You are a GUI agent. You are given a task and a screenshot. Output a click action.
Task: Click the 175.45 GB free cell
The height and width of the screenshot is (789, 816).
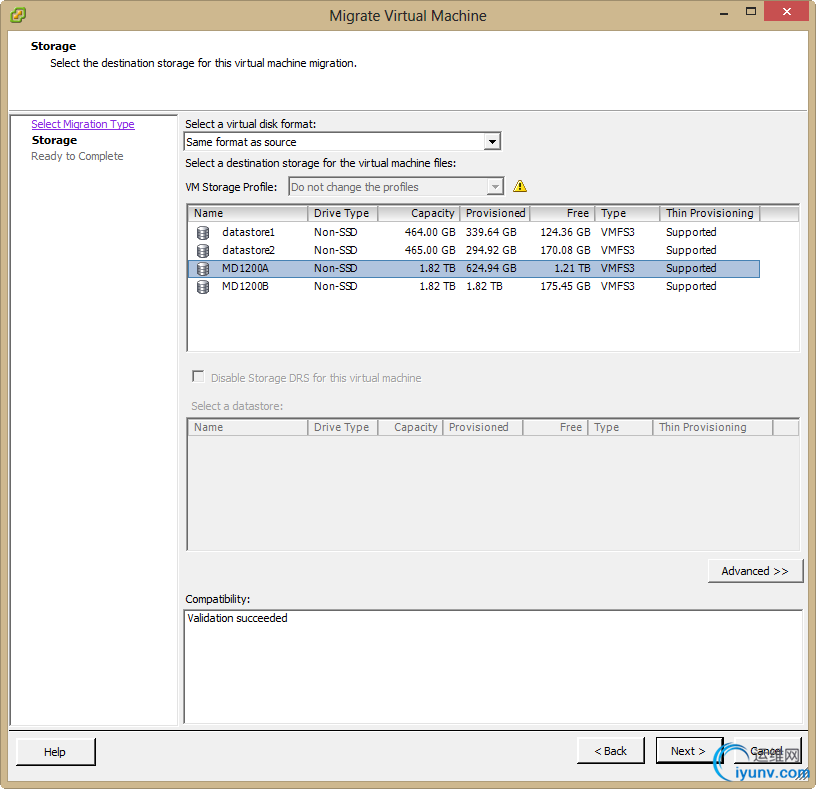tap(565, 286)
